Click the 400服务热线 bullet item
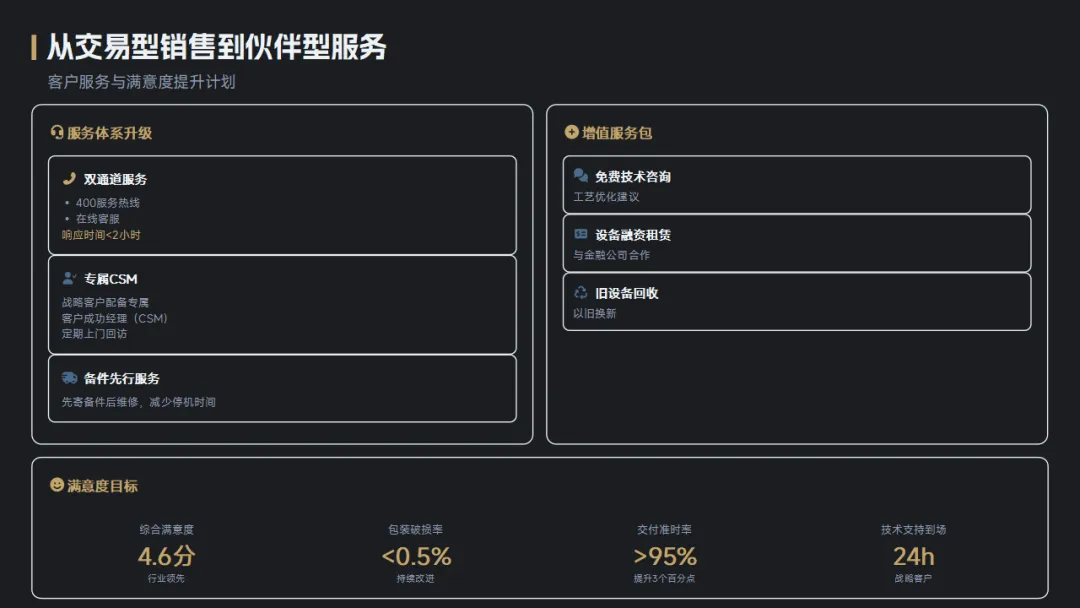The height and width of the screenshot is (608, 1080). [108, 203]
